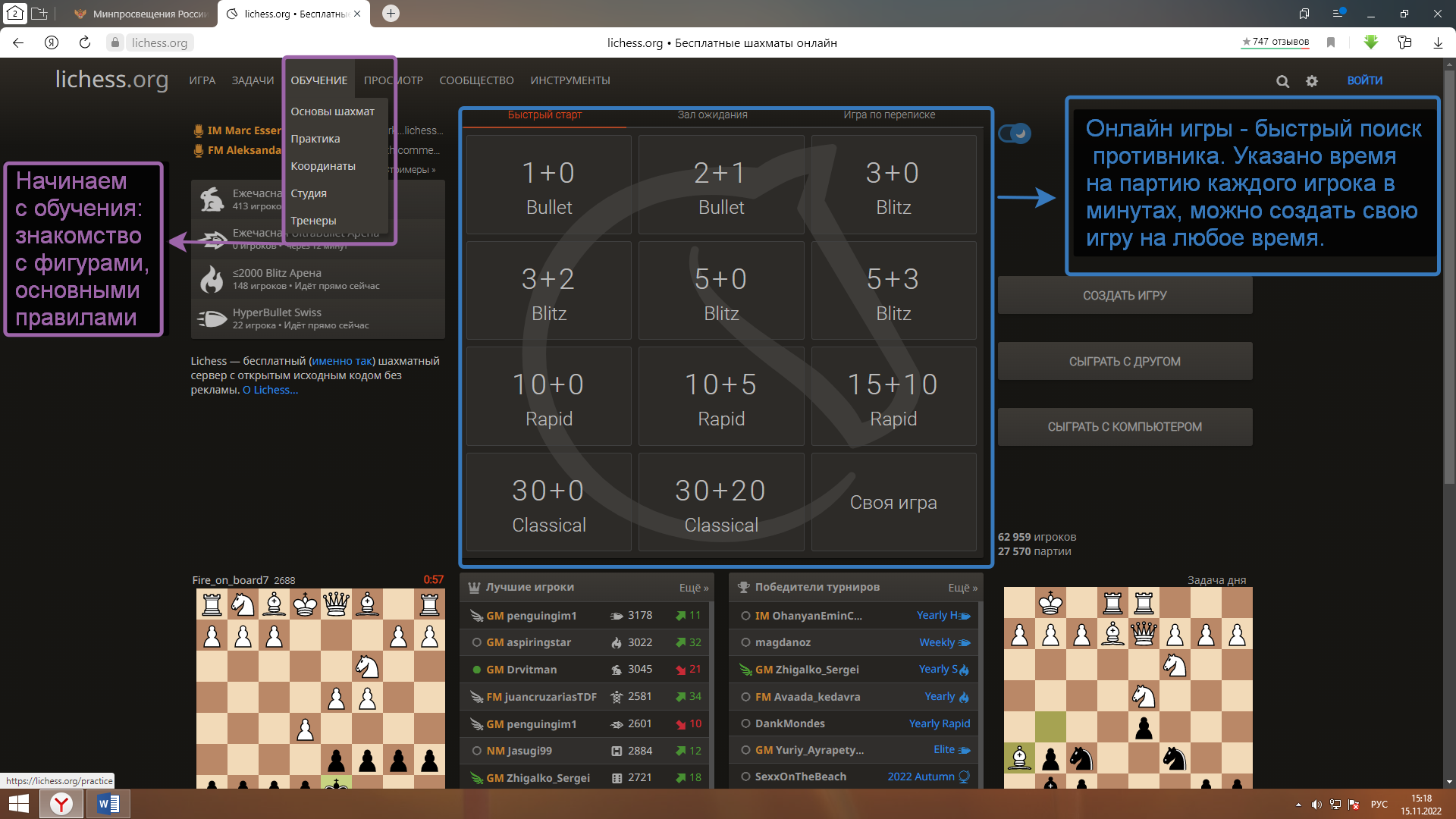The width and height of the screenshot is (1456, 819).
Task: Click the Lichess search magnifier icon
Action: pyautogui.click(x=1283, y=80)
